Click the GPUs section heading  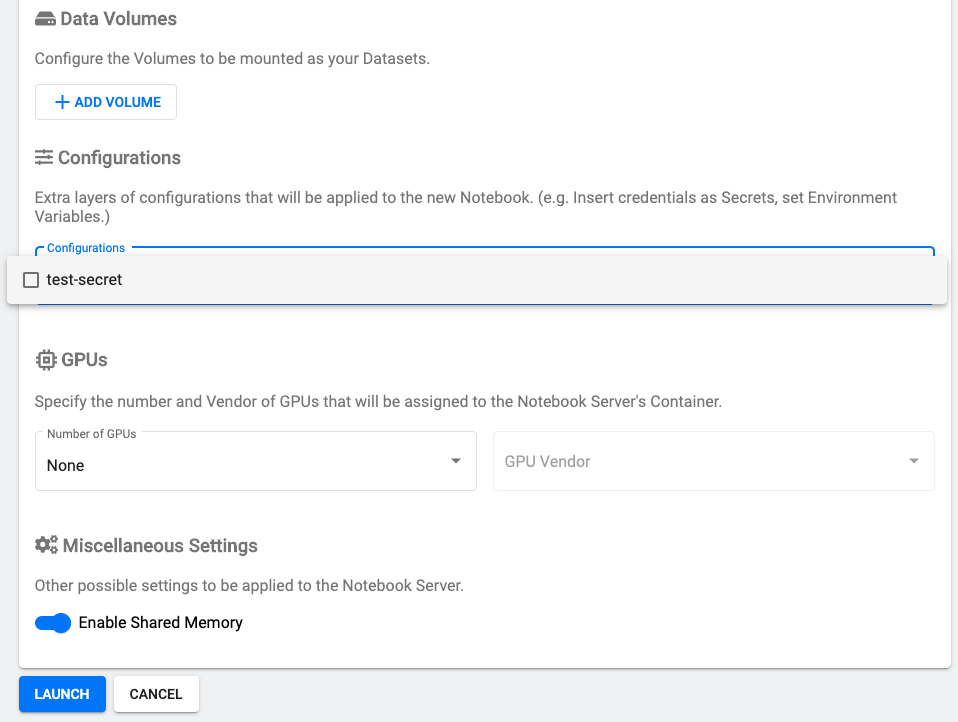pyautogui.click(x=84, y=360)
